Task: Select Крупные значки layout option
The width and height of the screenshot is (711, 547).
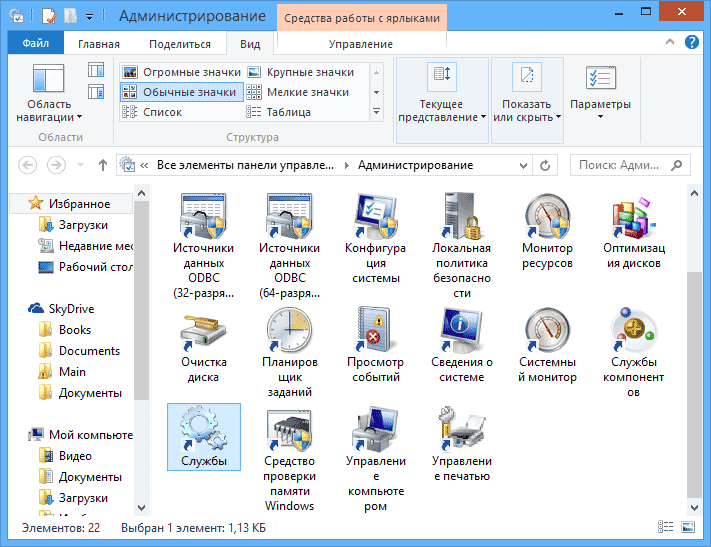Action: click(x=301, y=72)
